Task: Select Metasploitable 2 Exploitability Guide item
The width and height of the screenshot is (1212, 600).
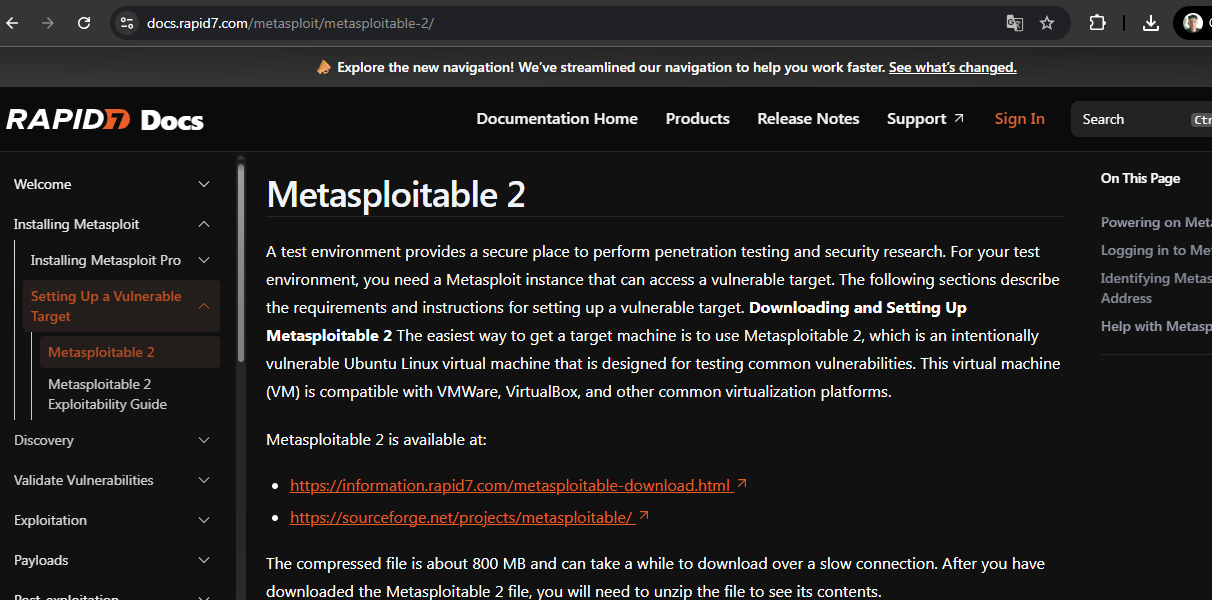Action: tap(107, 394)
